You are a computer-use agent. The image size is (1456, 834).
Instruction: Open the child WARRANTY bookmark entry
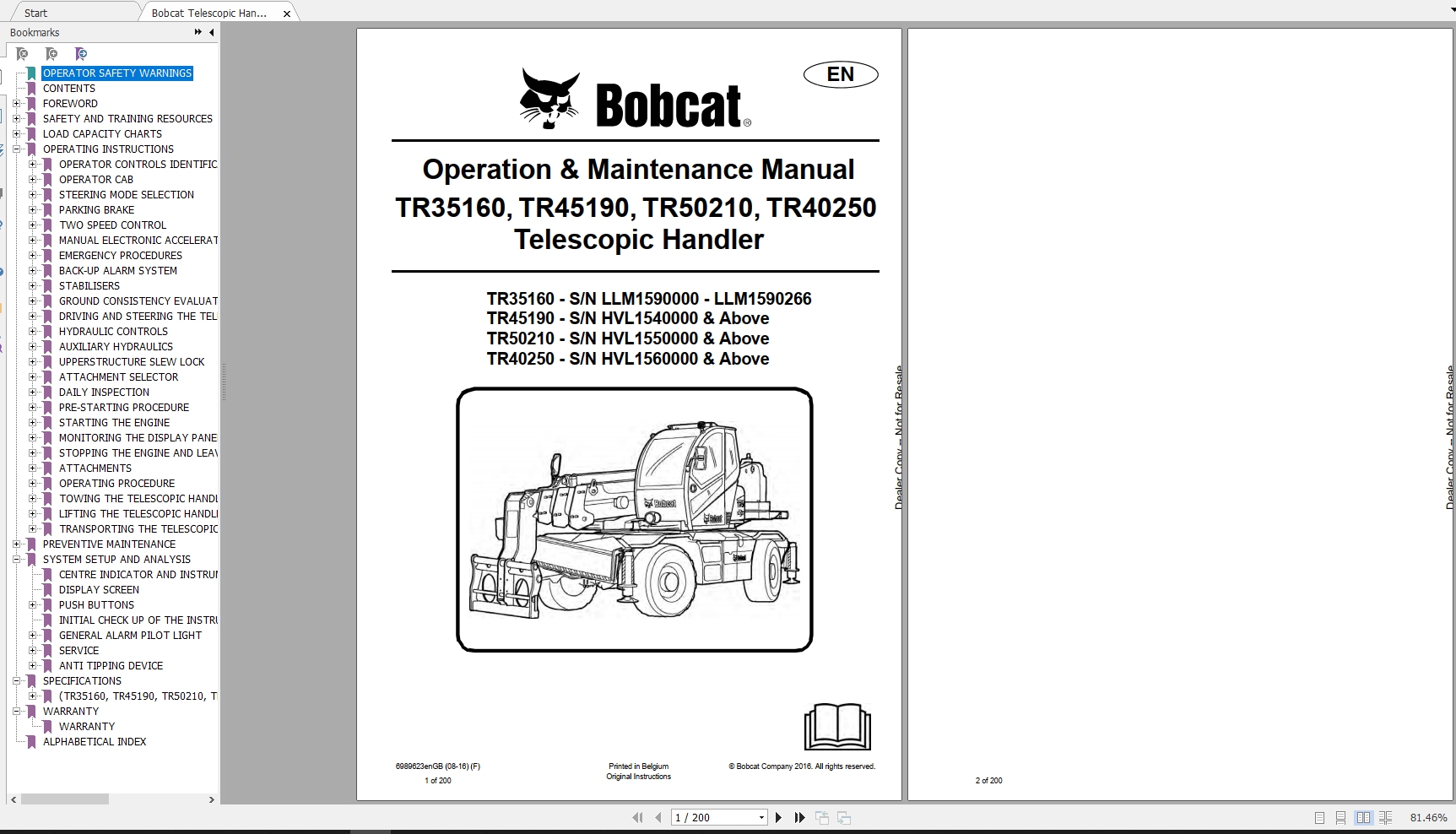(x=86, y=727)
